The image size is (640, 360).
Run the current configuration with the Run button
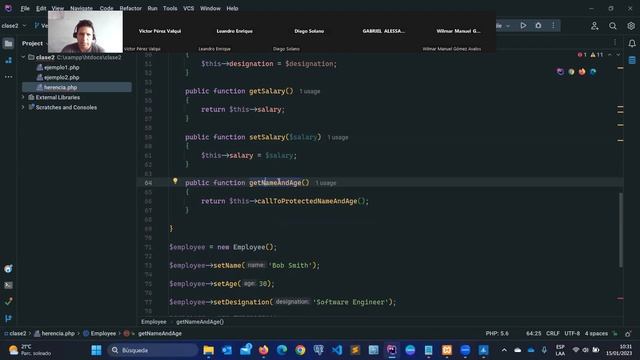tap(523, 25)
